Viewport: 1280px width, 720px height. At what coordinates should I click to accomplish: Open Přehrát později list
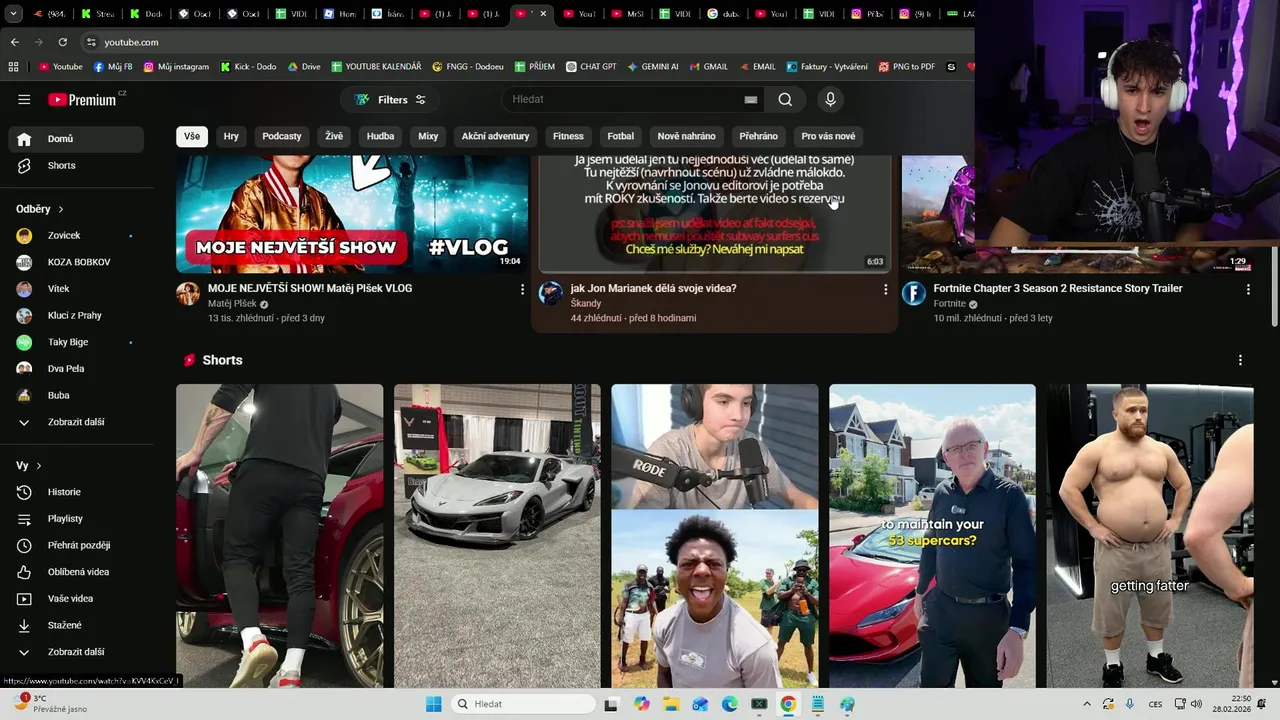[76, 545]
